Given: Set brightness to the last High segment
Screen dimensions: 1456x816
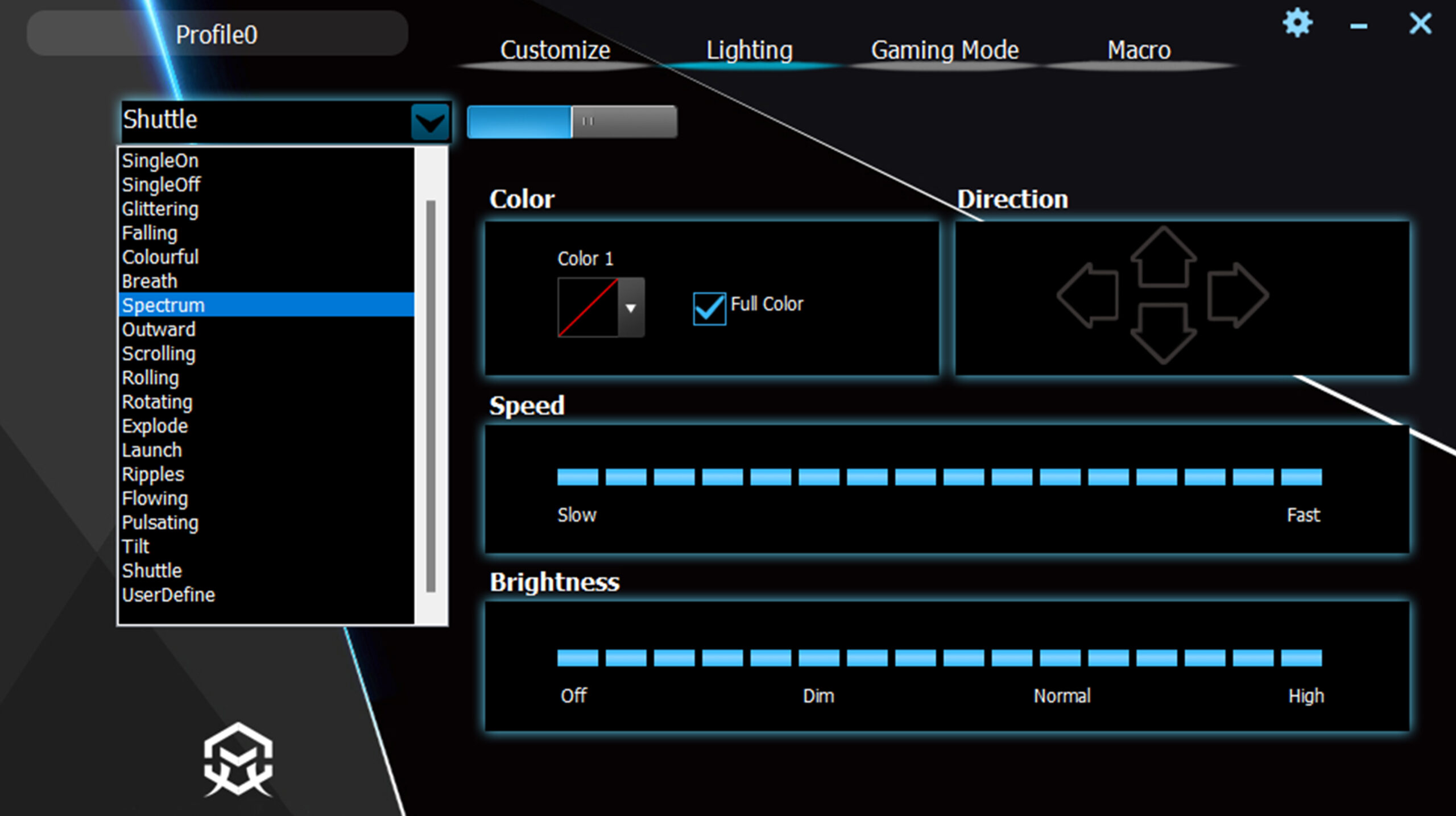Looking at the screenshot, I should (x=1301, y=658).
